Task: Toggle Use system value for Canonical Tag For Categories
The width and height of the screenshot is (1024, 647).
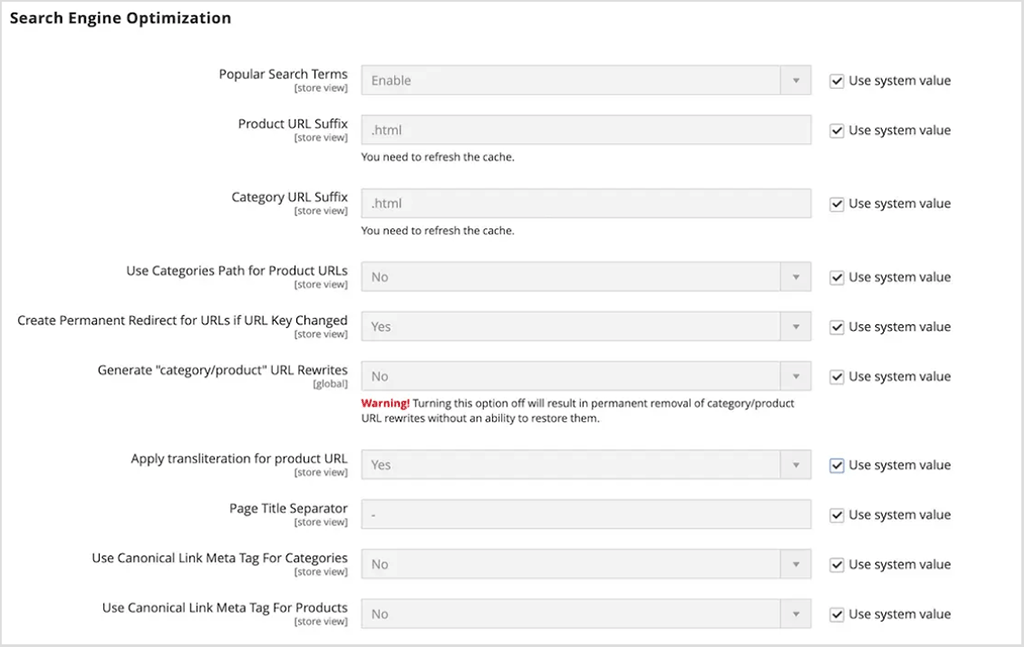Action: [837, 565]
